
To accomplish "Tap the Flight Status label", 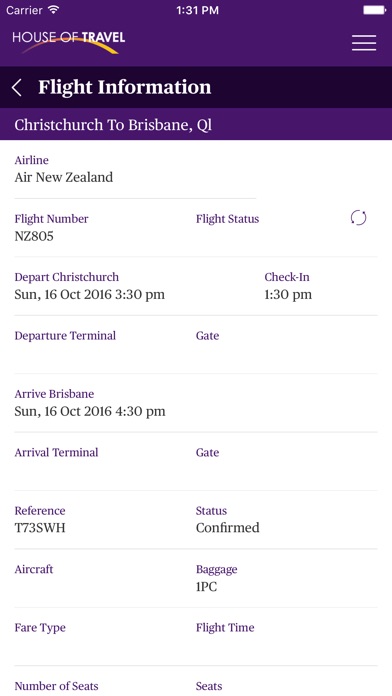I will coord(227,219).
